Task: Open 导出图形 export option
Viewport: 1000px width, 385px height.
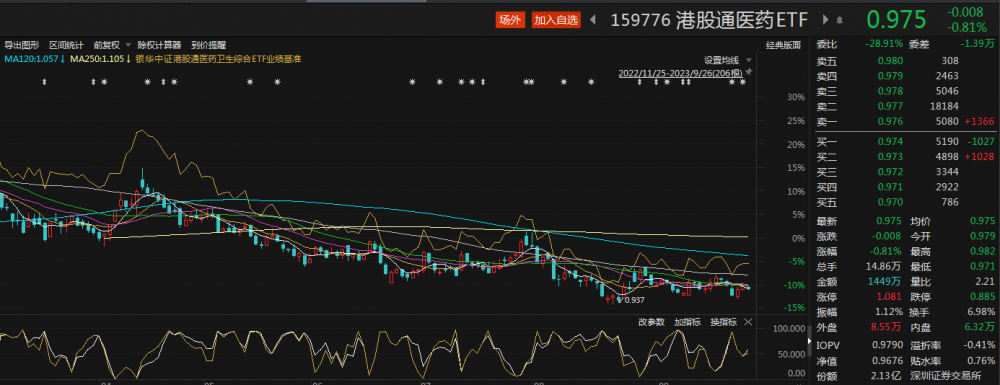Action: click(22, 45)
